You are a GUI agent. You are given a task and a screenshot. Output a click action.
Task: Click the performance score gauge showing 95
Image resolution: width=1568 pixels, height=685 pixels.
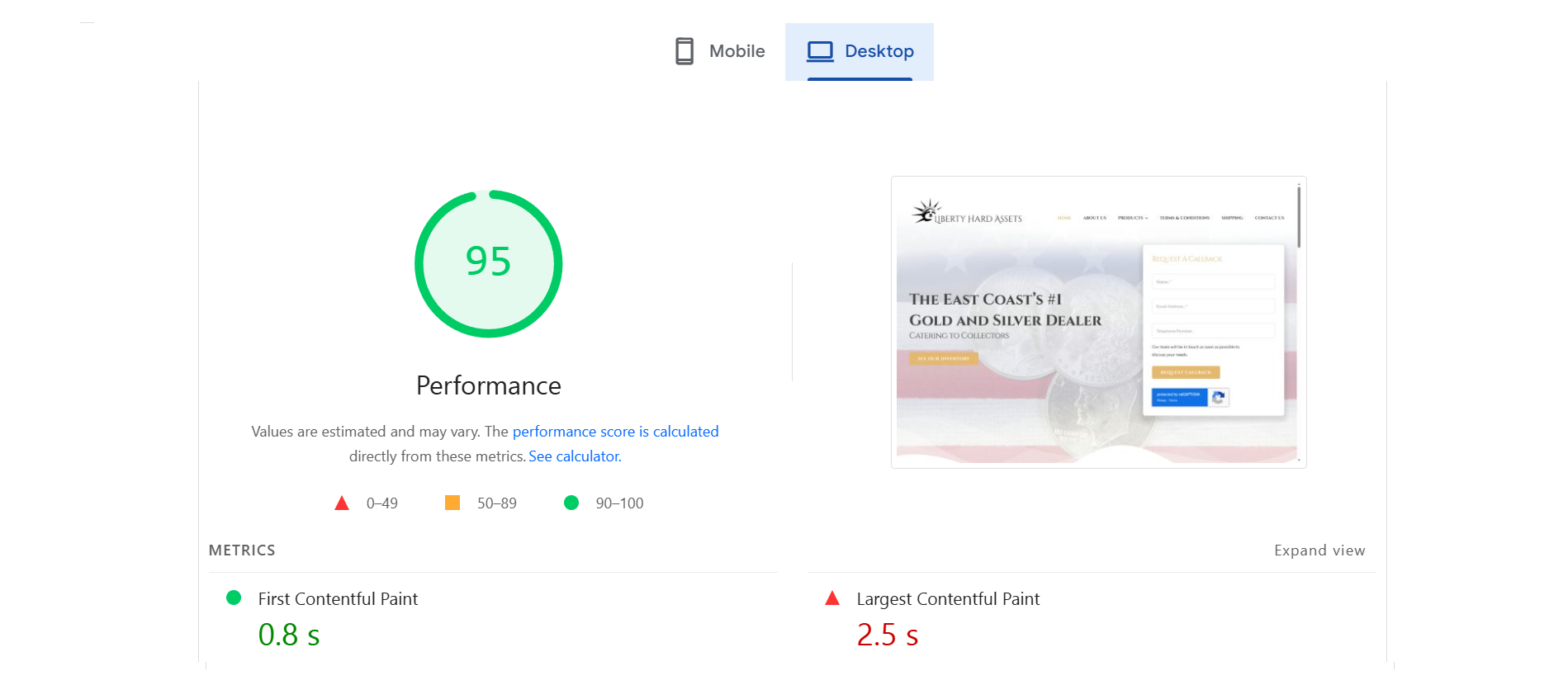(x=489, y=263)
